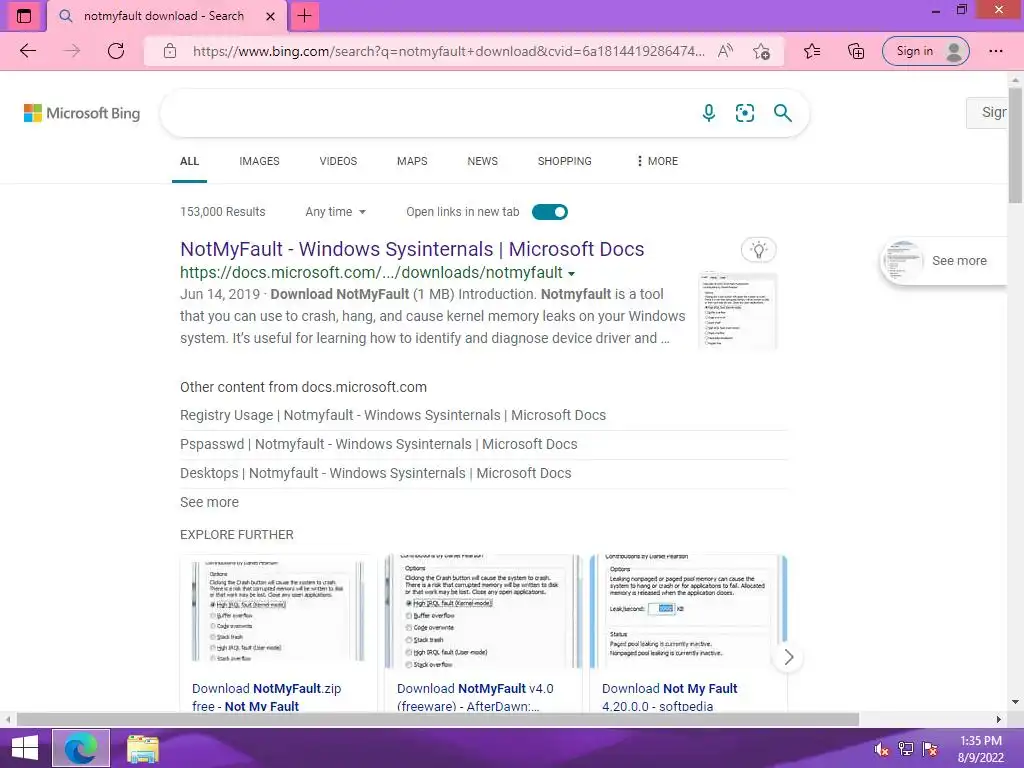Open Edge settings and more menu

995,51
